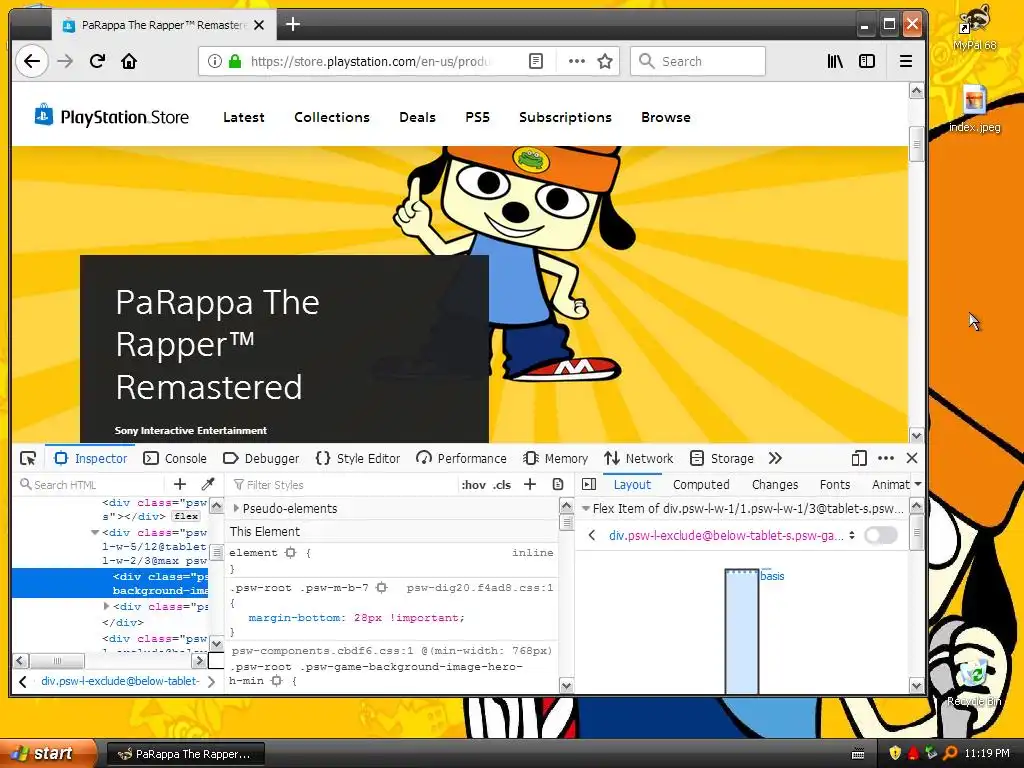Show sidebars icon in browser toolbar

coord(867,61)
